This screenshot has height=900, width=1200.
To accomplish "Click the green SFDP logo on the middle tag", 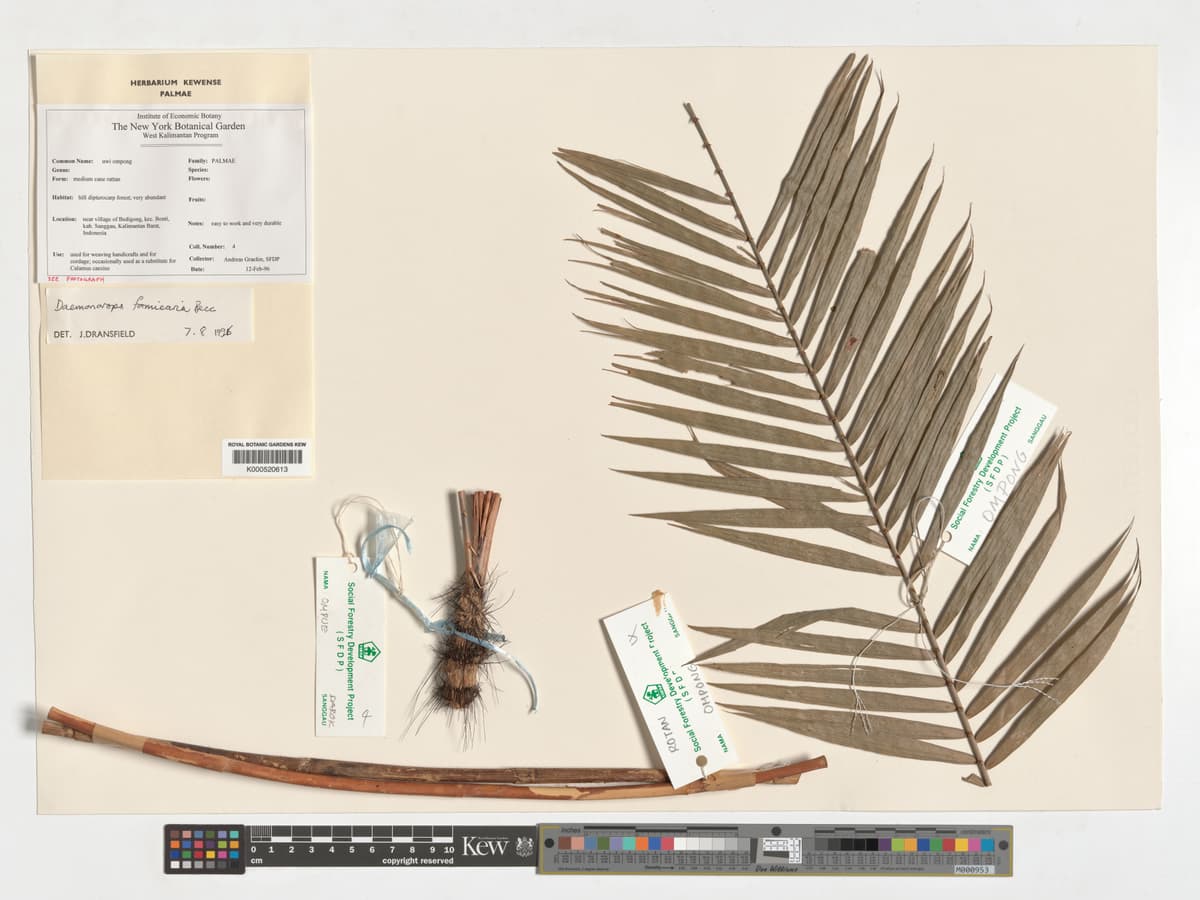I will tap(655, 693).
